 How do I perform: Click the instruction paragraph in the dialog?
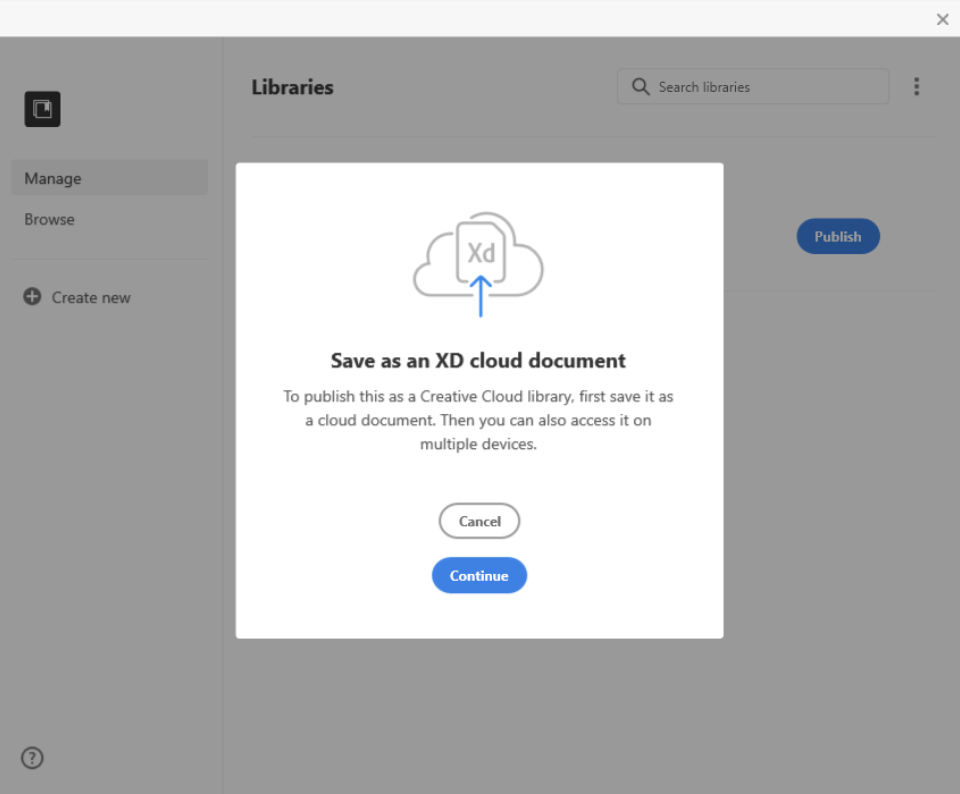[478, 420]
